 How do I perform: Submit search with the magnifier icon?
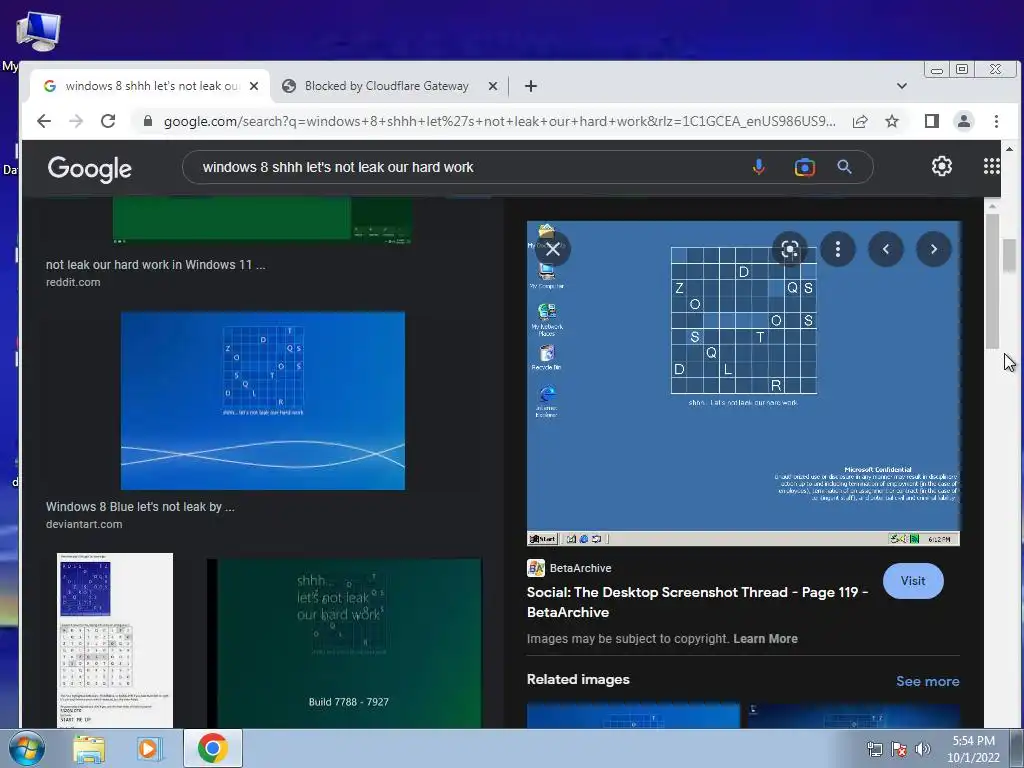[x=844, y=167]
